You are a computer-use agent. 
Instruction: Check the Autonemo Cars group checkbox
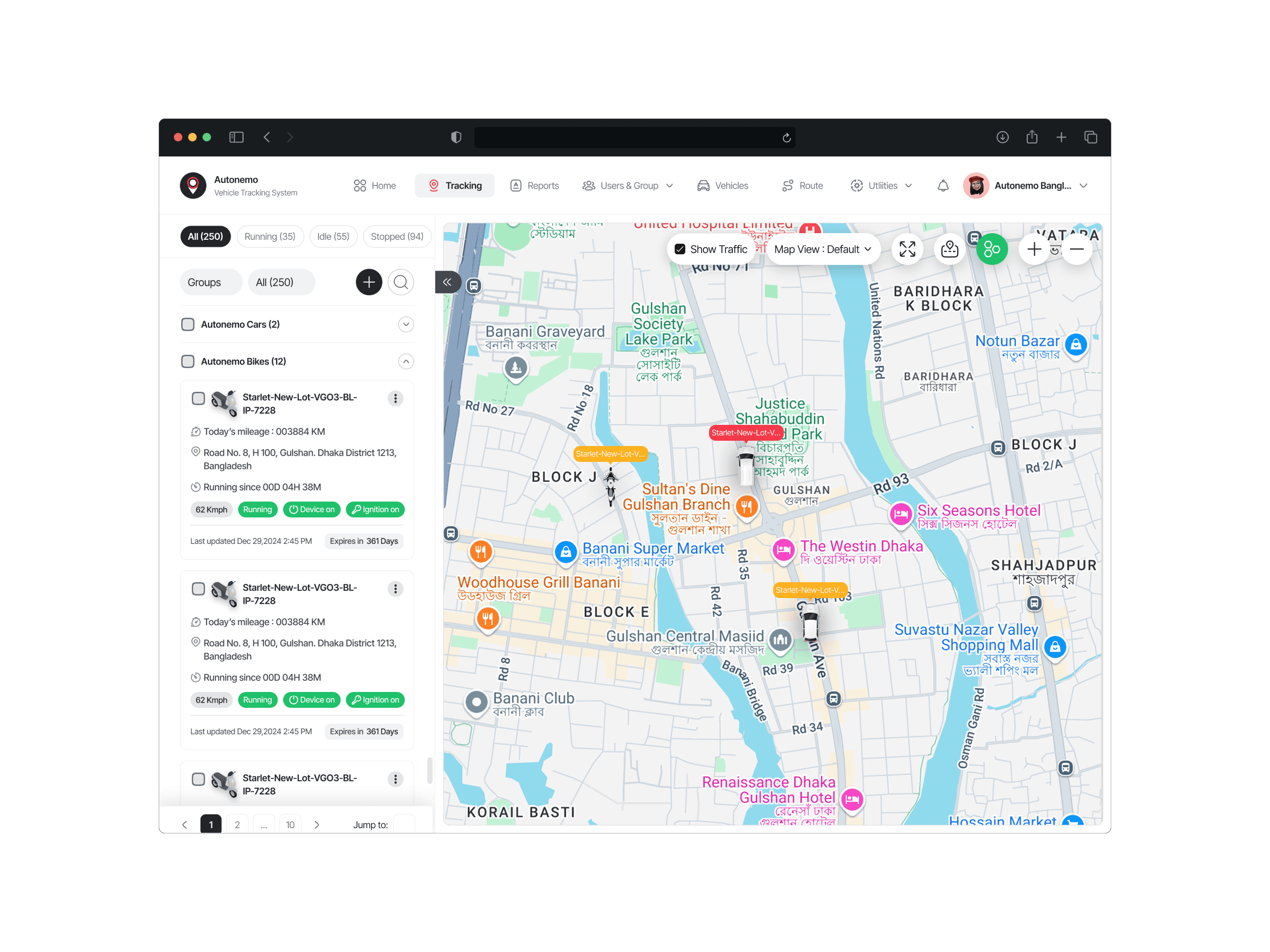[188, 324]
